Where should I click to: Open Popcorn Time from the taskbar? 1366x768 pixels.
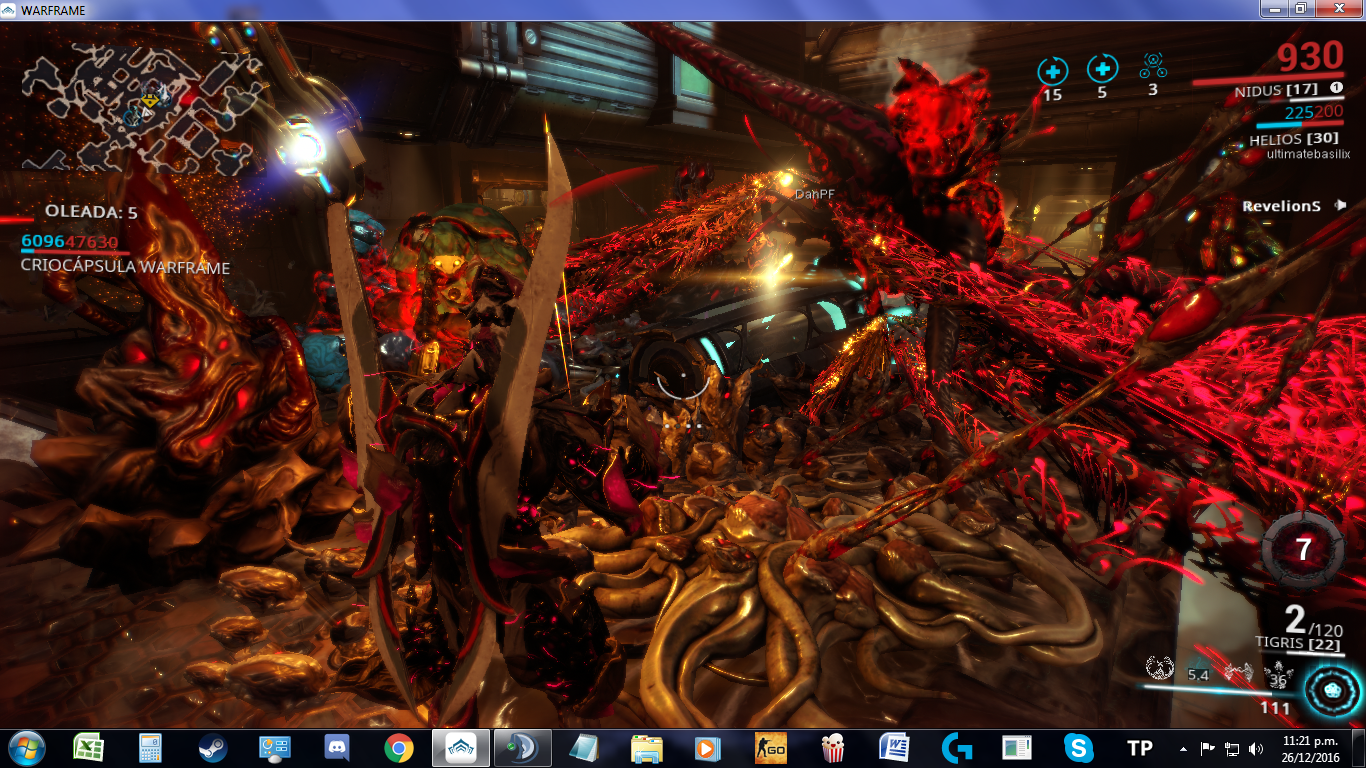[x=832, y=747]
